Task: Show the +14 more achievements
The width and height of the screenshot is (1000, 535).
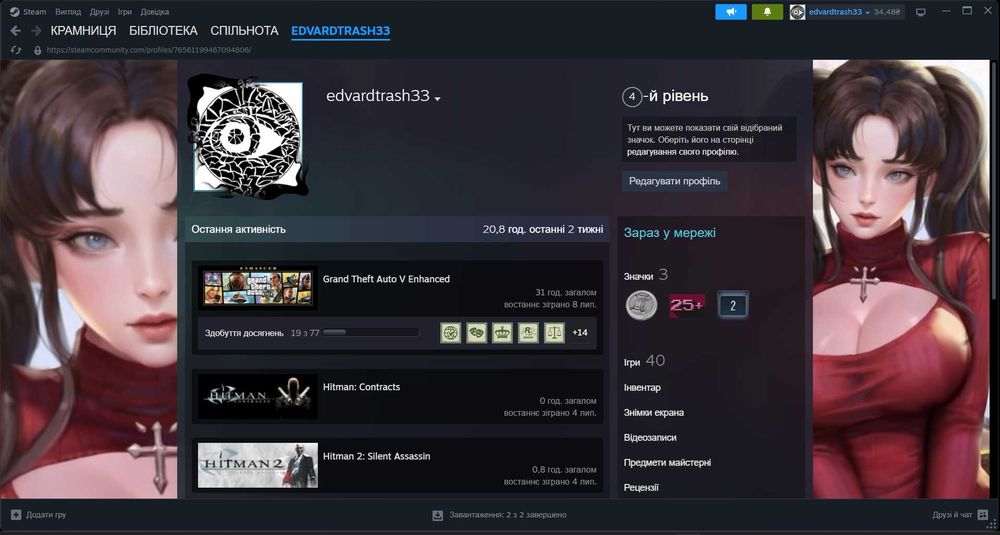Action: [x=580, y=332]
